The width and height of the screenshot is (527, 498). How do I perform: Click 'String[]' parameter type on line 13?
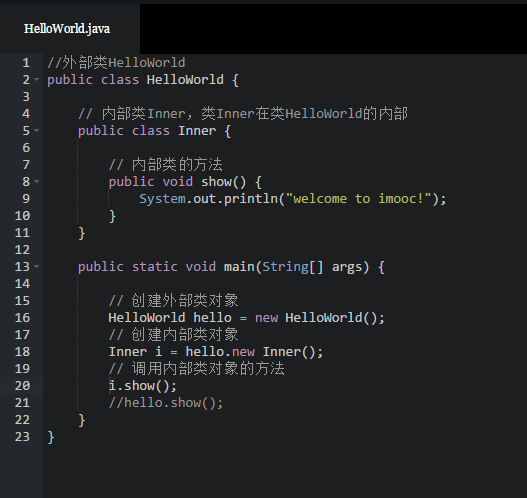point(293,267)
